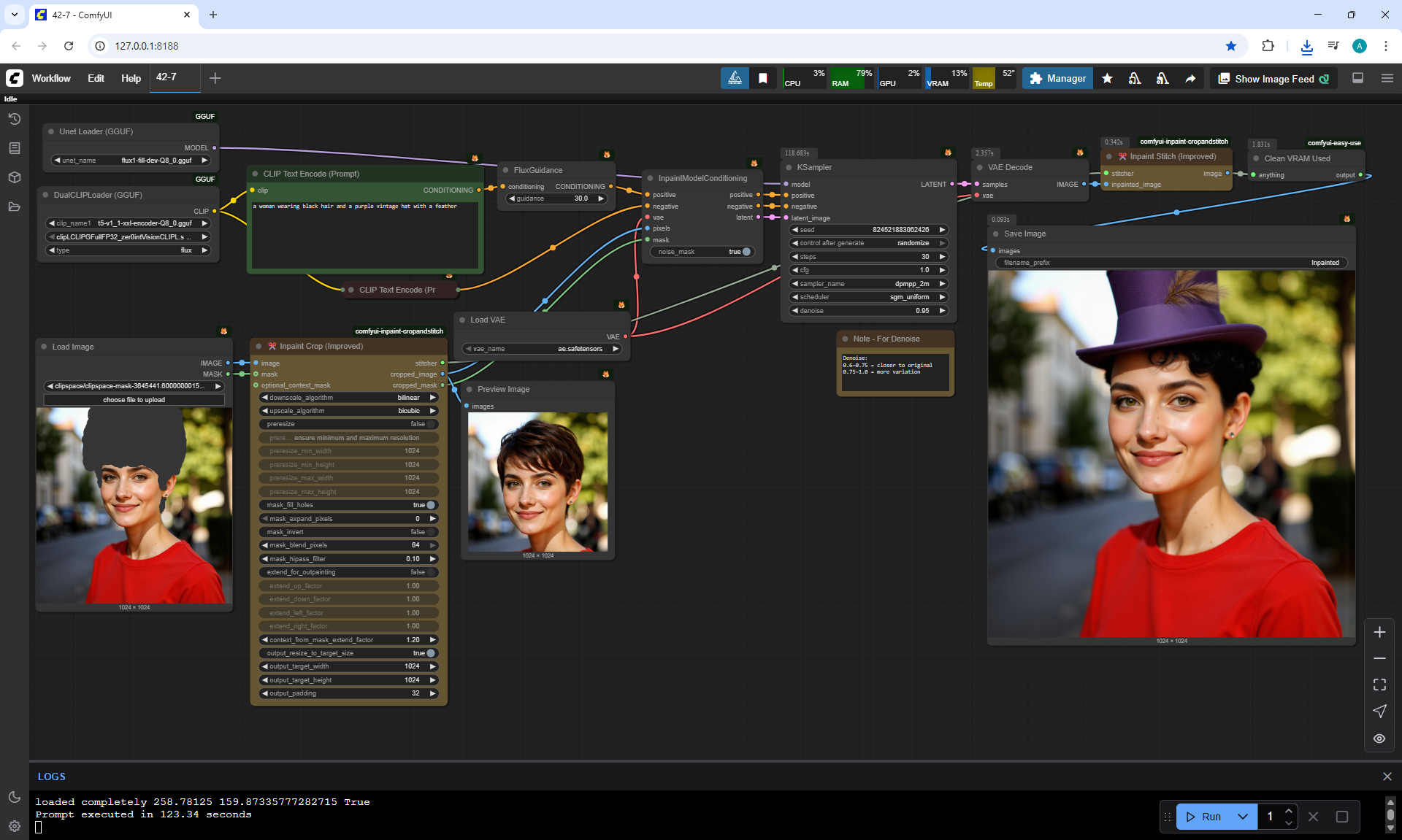1402x840 pixels.
Task: Open the vae_name selector in Load VAE
Action: pos(542,349)
